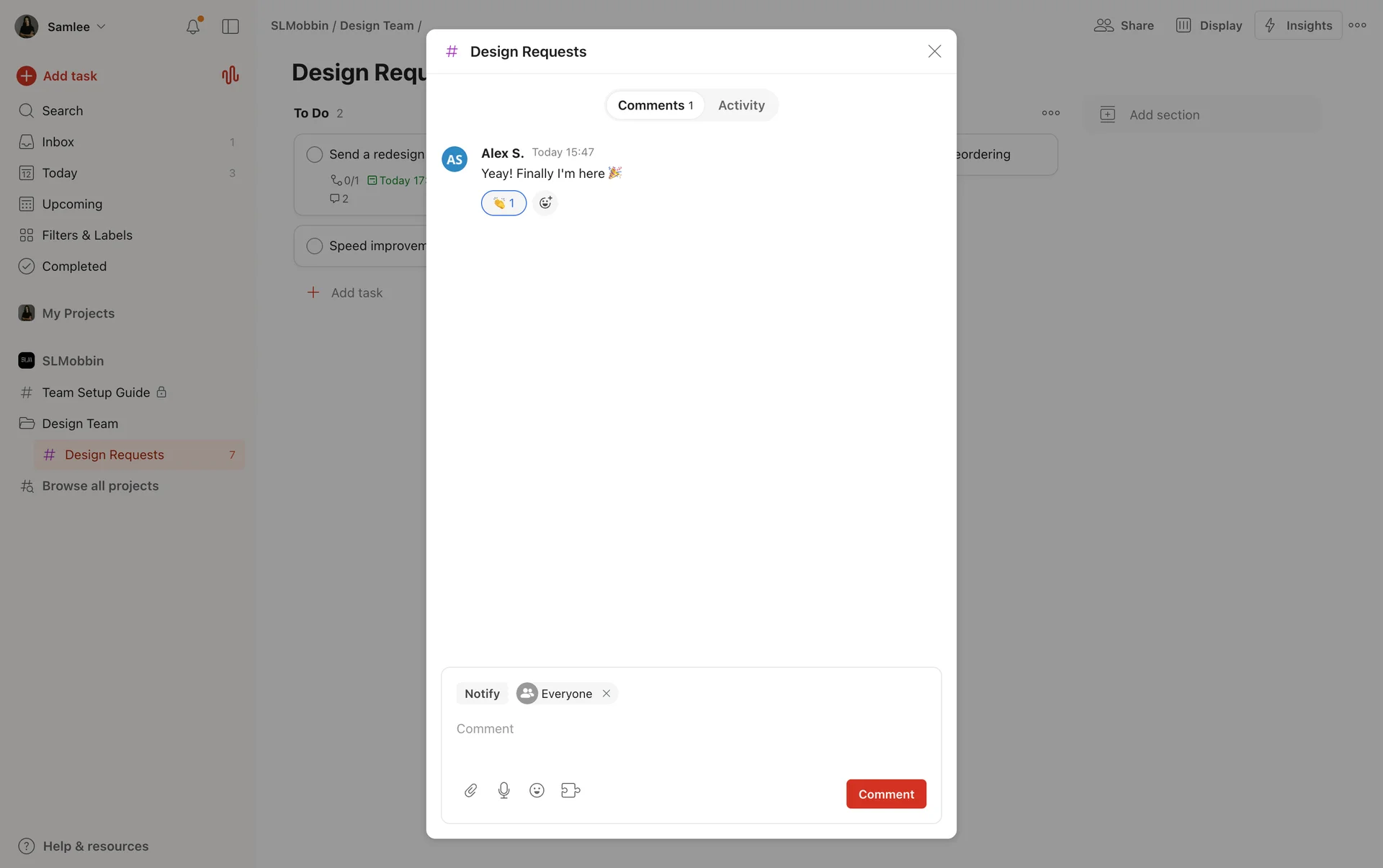Select the Comments tab
The height and width of the screenshot is (868, 1383).
click(x=655, y=105)
